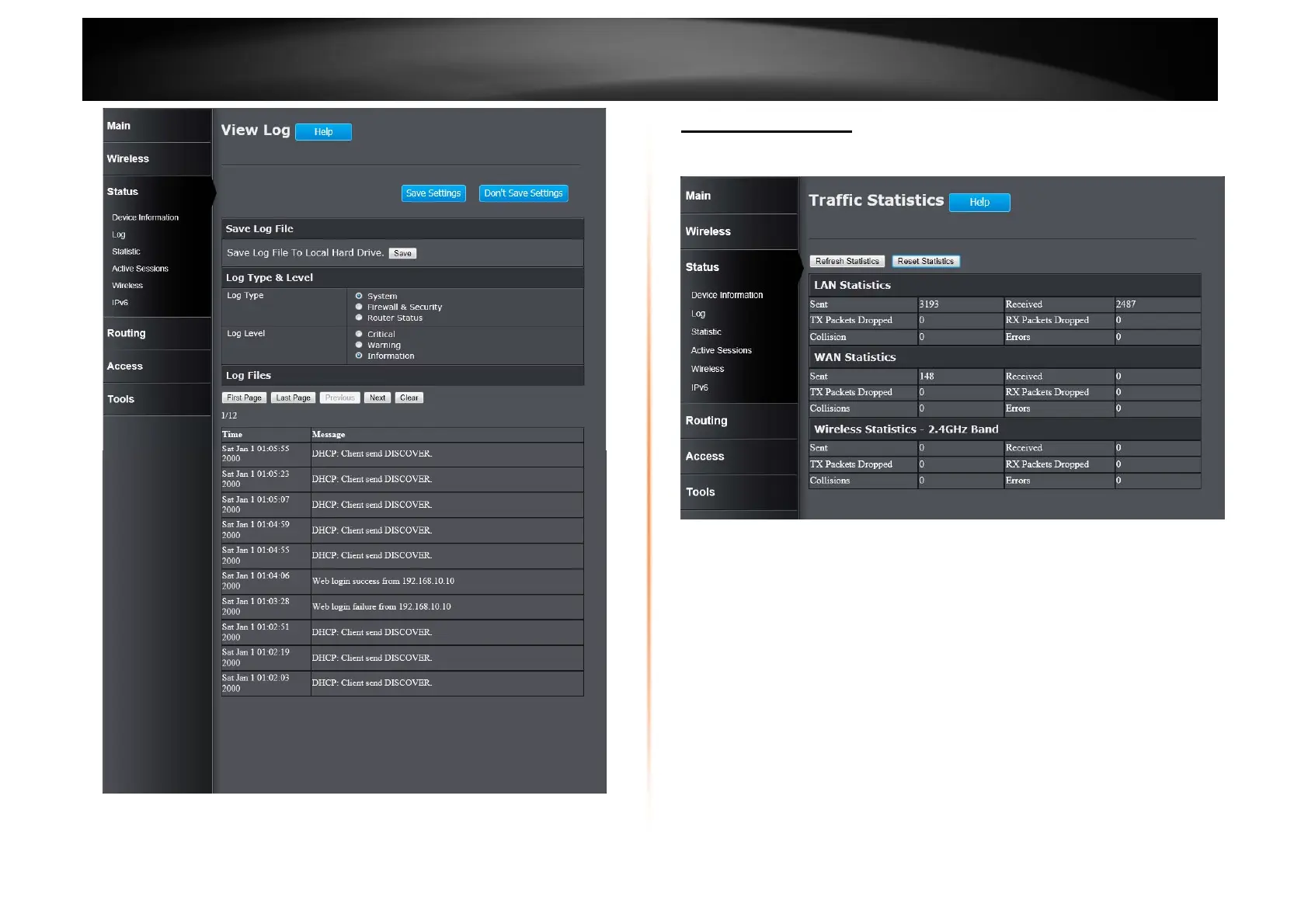The width and height of the screenshot is (1308, 924).
Task: Go to Last Page of log files
Action: [293, 398]
